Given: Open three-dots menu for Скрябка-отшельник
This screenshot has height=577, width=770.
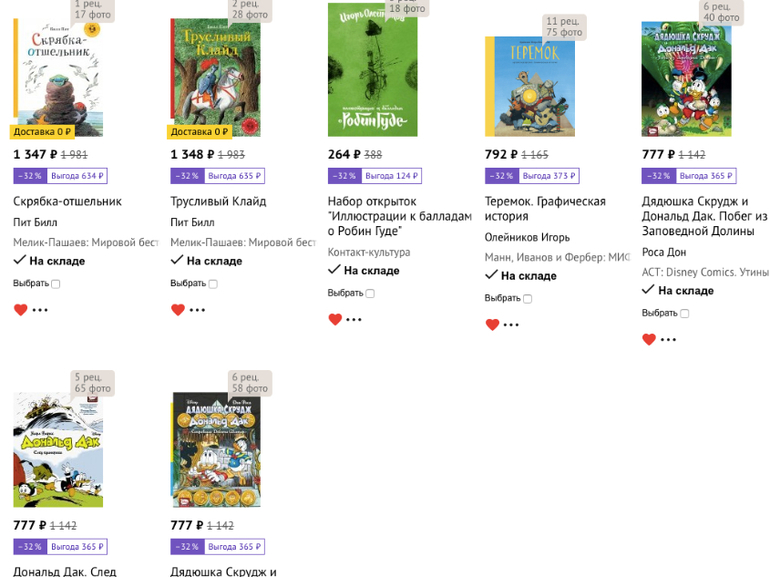Looking at the screenshot, I should coord(40,310).
